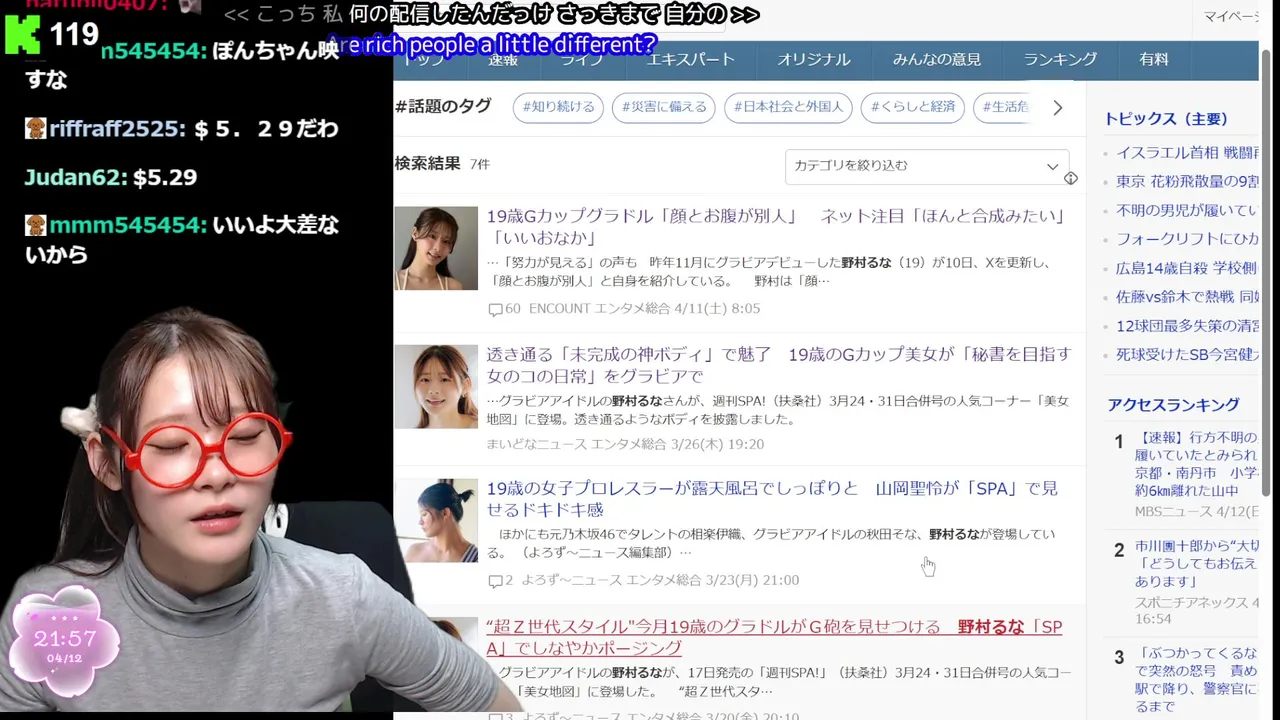
Task: Open article "超Z世代スタイル"今月19歳のグラドル
Action: click(774, 637)
